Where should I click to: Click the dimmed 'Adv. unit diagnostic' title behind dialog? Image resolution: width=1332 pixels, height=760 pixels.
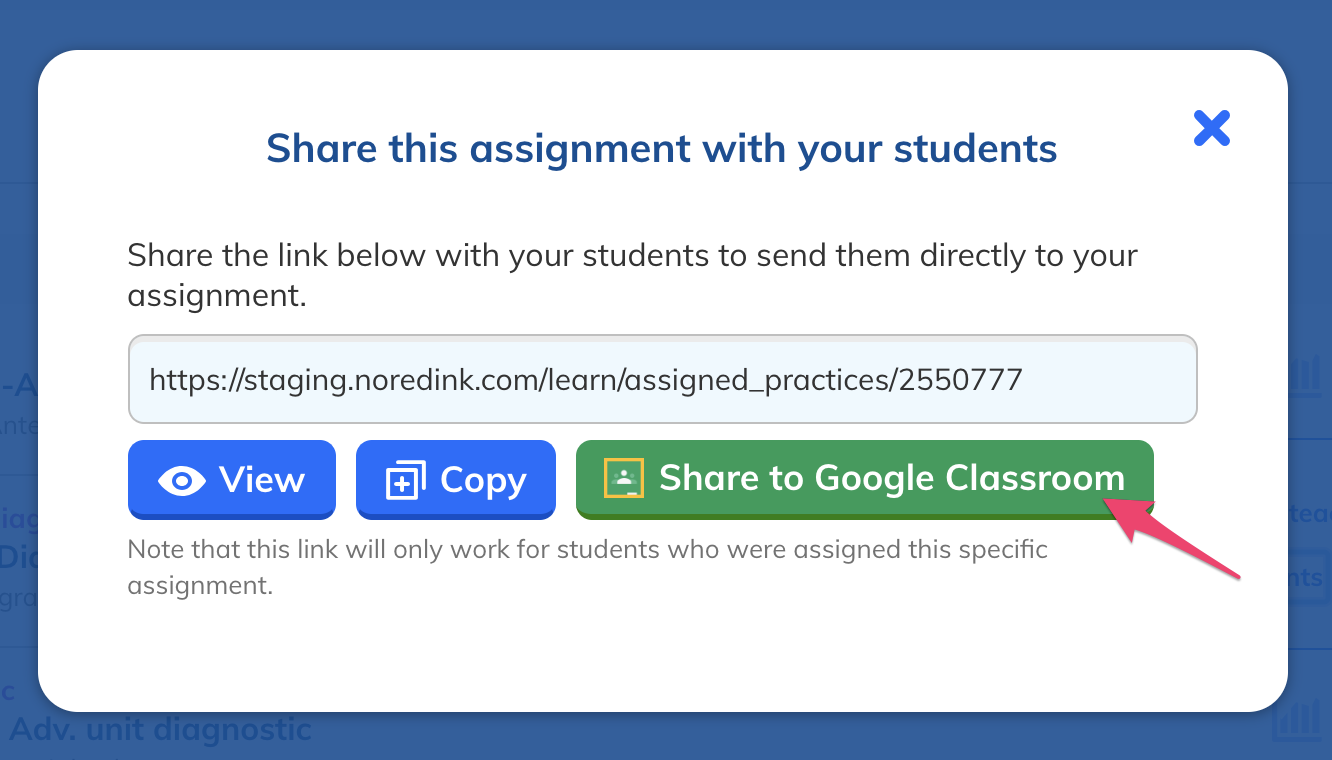coord(161,729)
